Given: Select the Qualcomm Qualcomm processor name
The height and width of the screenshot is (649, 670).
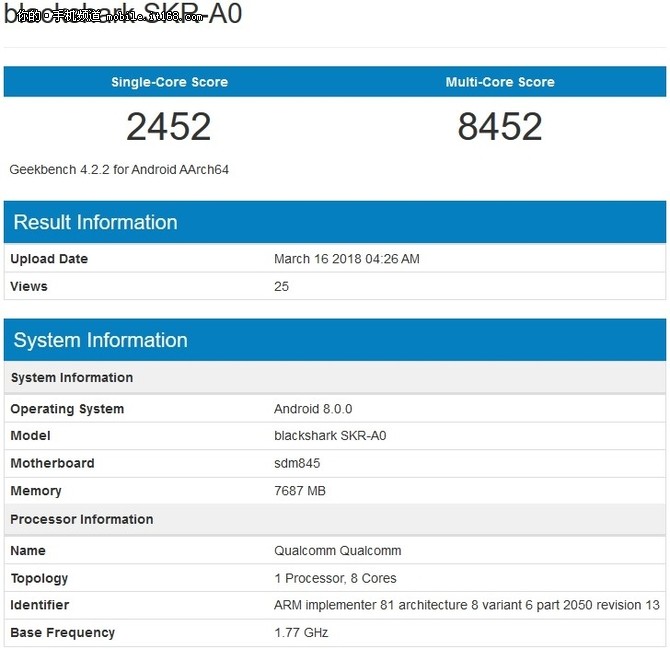Looking at the screenshot, I should [x=338, y=550].
